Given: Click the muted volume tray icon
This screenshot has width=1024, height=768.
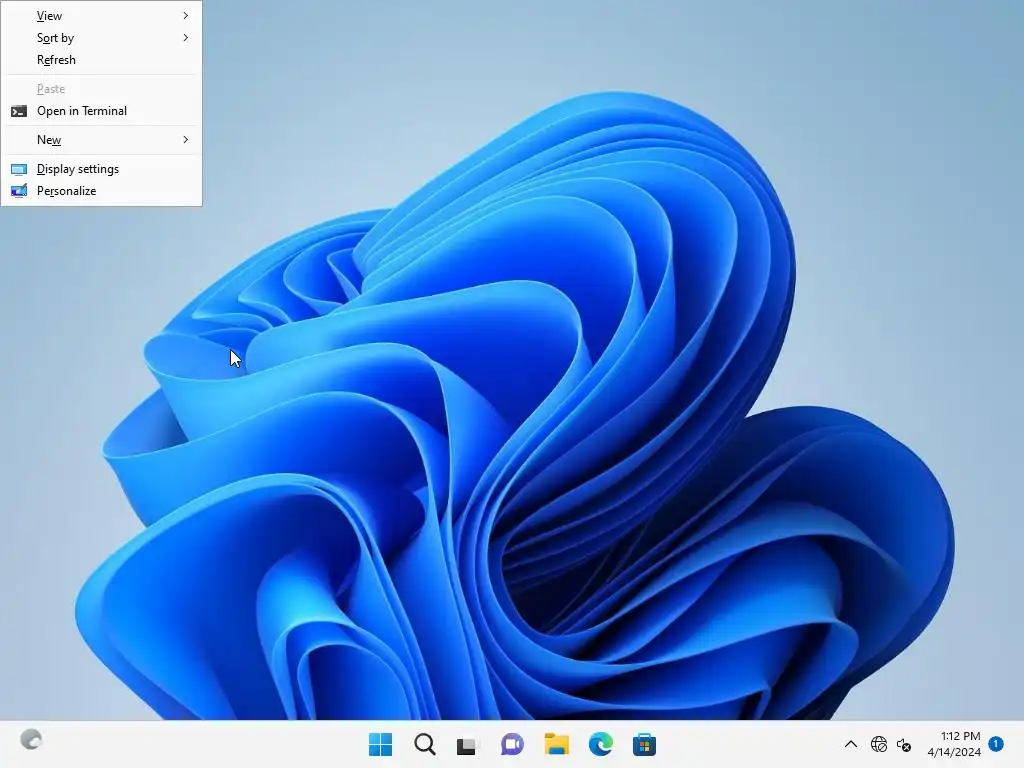Looking at the screenshot, I should click(x=904, y=744).
